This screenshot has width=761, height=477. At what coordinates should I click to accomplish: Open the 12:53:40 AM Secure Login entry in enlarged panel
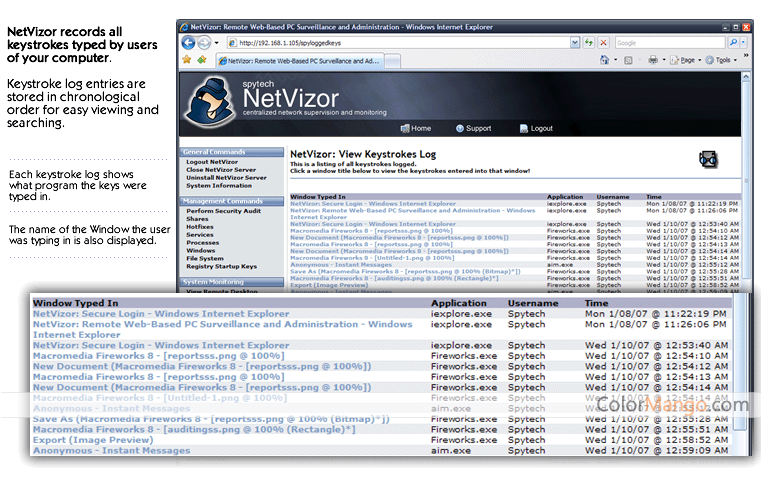pyautogui.click(x=161, y=345)
